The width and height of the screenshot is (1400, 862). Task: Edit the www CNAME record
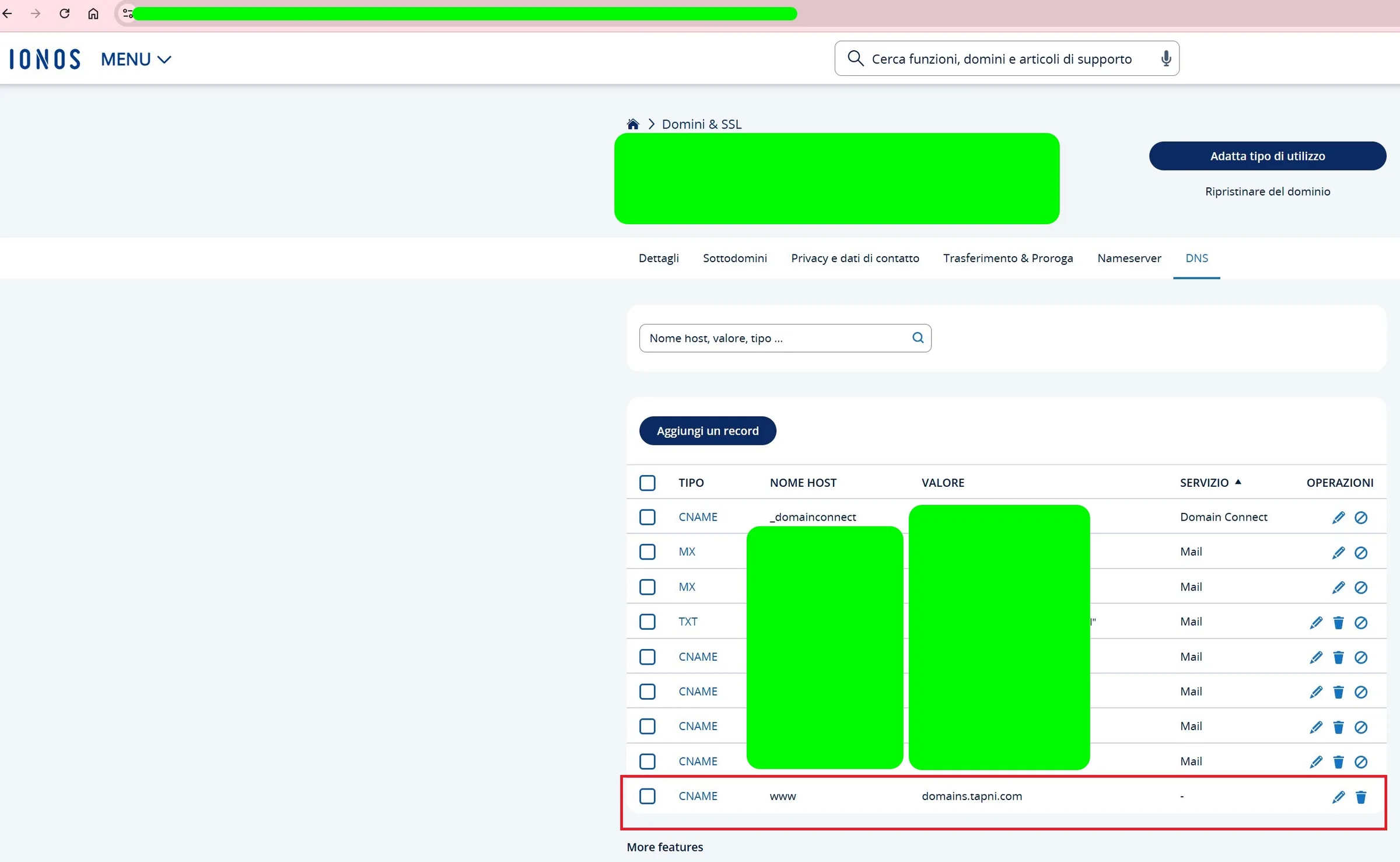click(x=1338, y=797)
